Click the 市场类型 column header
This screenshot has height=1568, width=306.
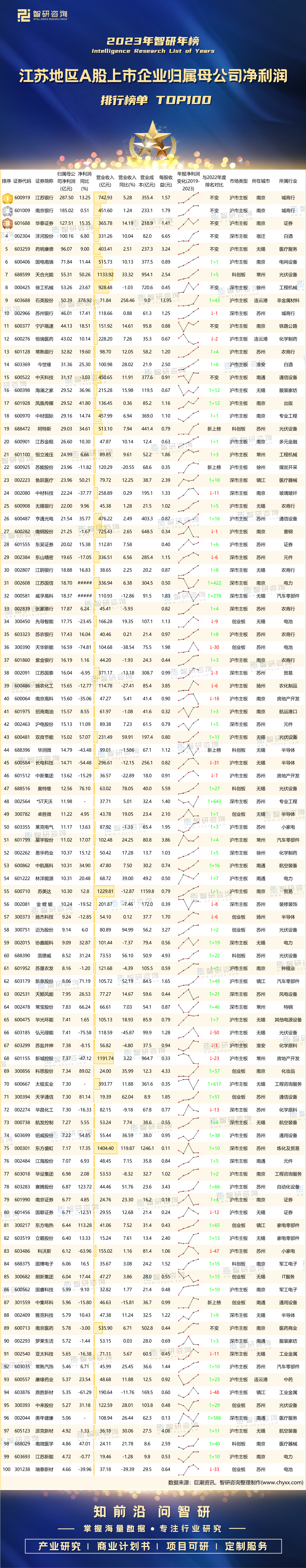click(239, 181)
